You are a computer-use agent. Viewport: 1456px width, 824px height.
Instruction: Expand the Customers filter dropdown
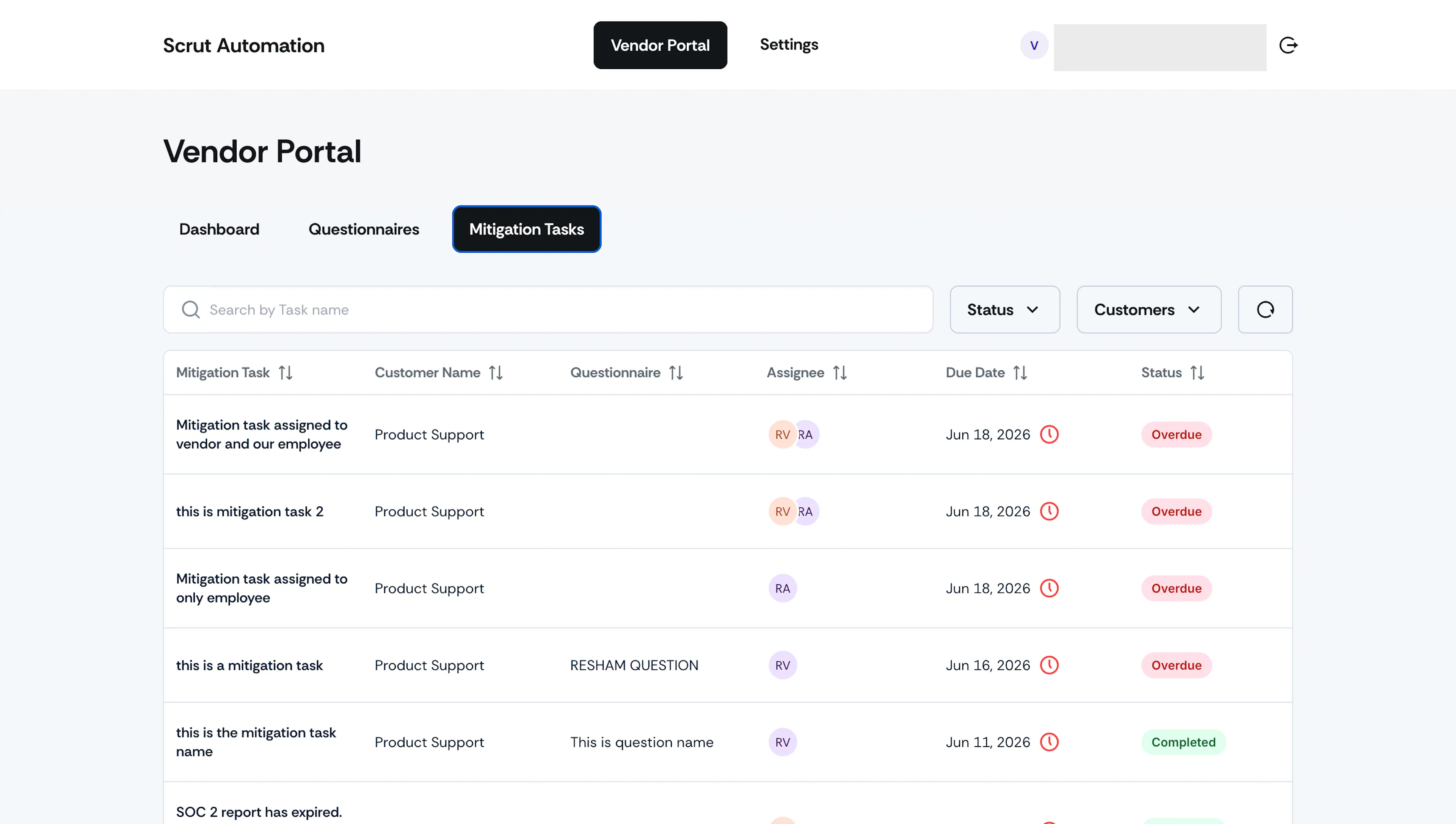(1148, 310)
